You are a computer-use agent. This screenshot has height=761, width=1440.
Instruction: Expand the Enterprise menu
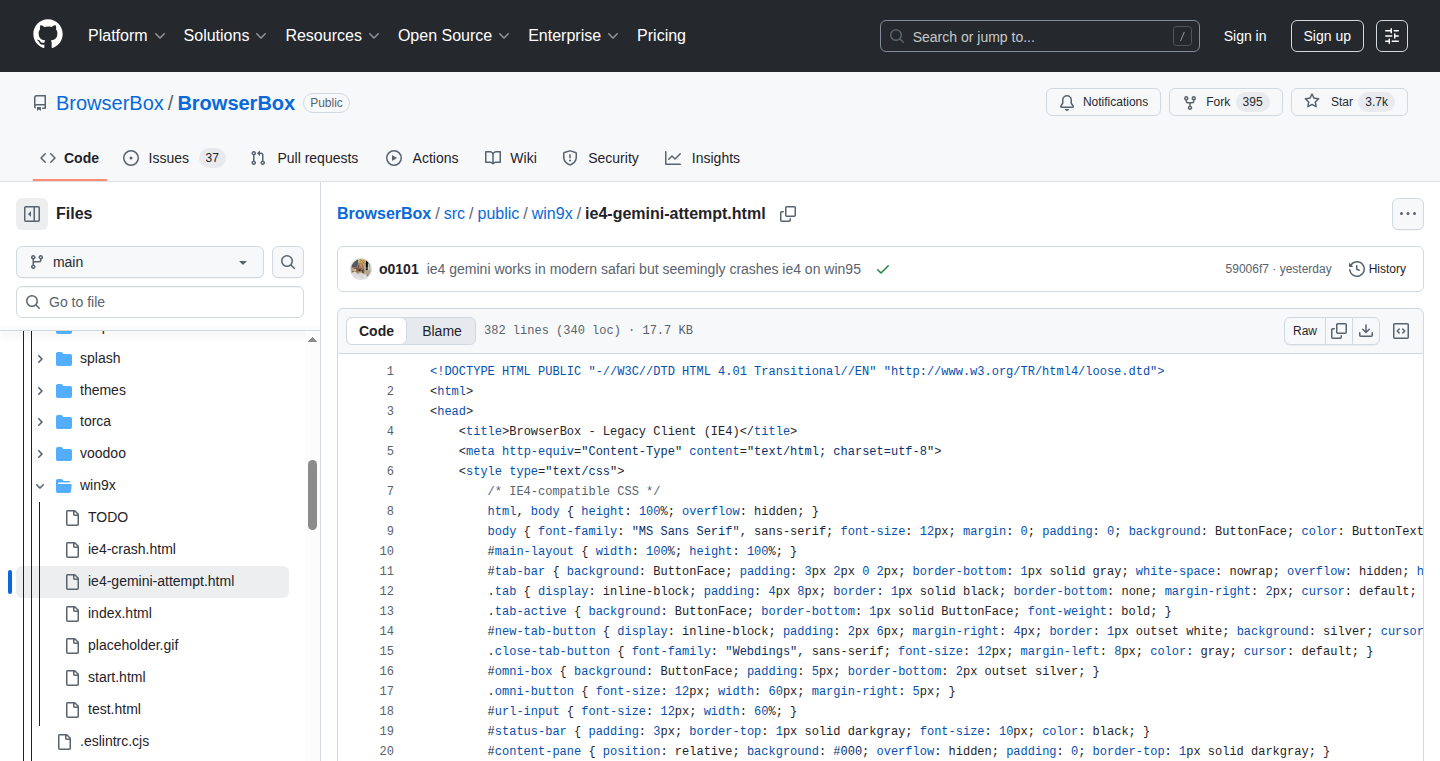click(574, 36)
